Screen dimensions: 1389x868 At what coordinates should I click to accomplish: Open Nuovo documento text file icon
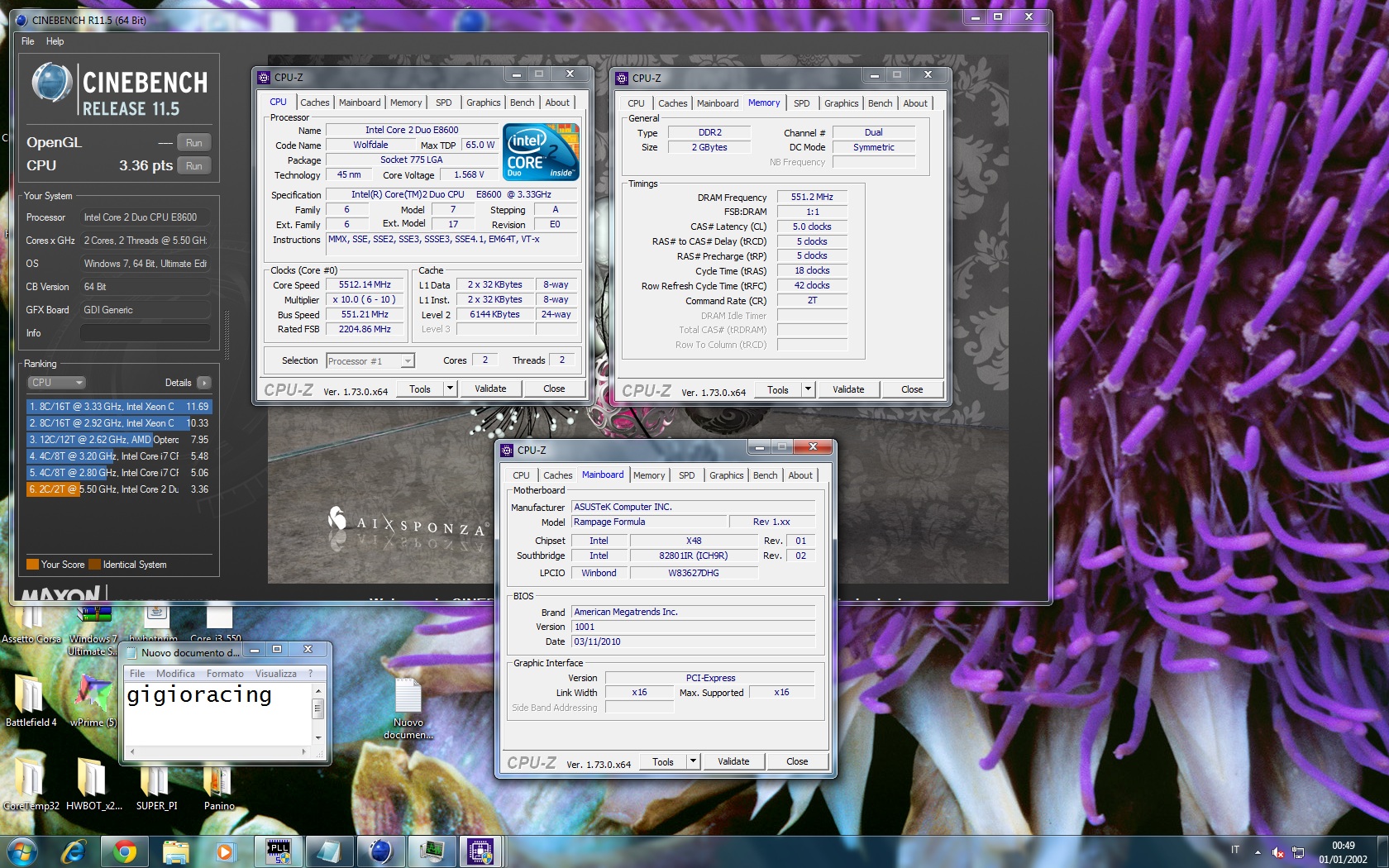click(408, 709)
